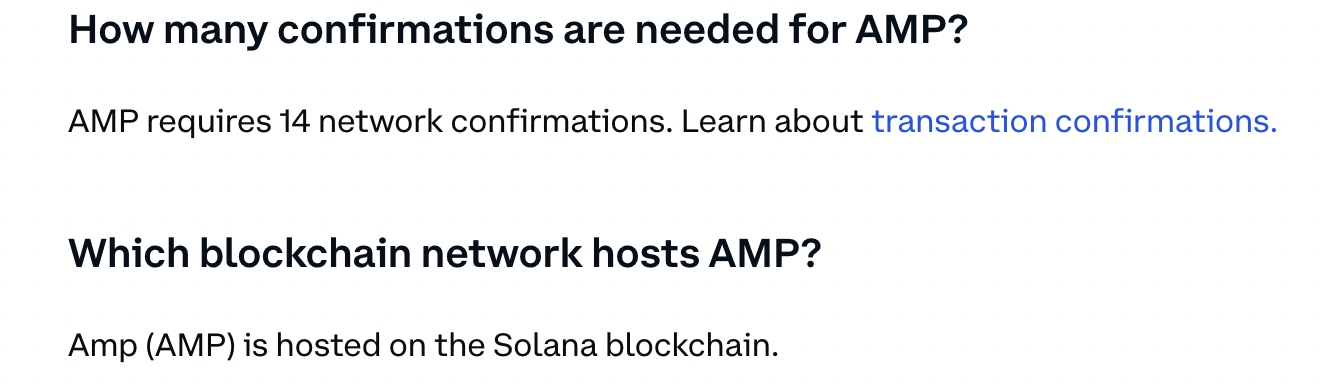The image size is (1326, 388).
Task: Click the heading about confirmations needed for AMP
Action: point(518,31)
